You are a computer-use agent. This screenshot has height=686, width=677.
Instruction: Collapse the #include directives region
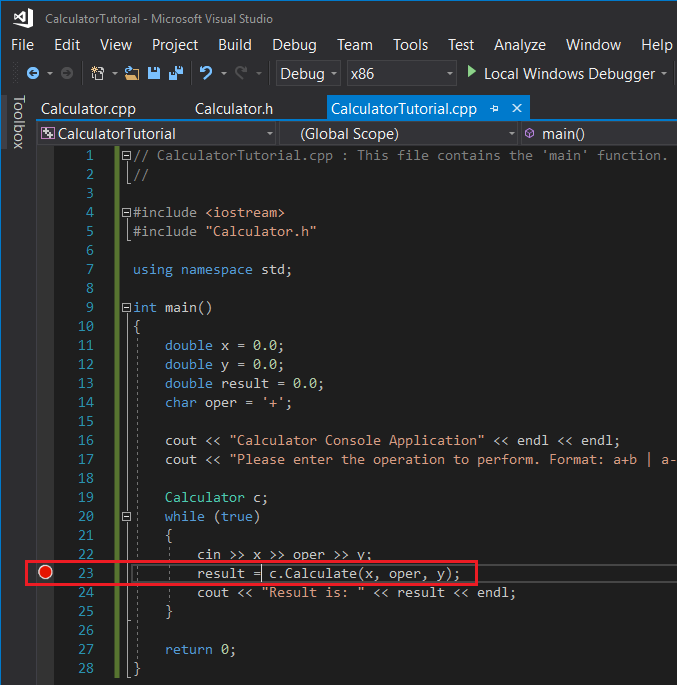pos(125,212)
